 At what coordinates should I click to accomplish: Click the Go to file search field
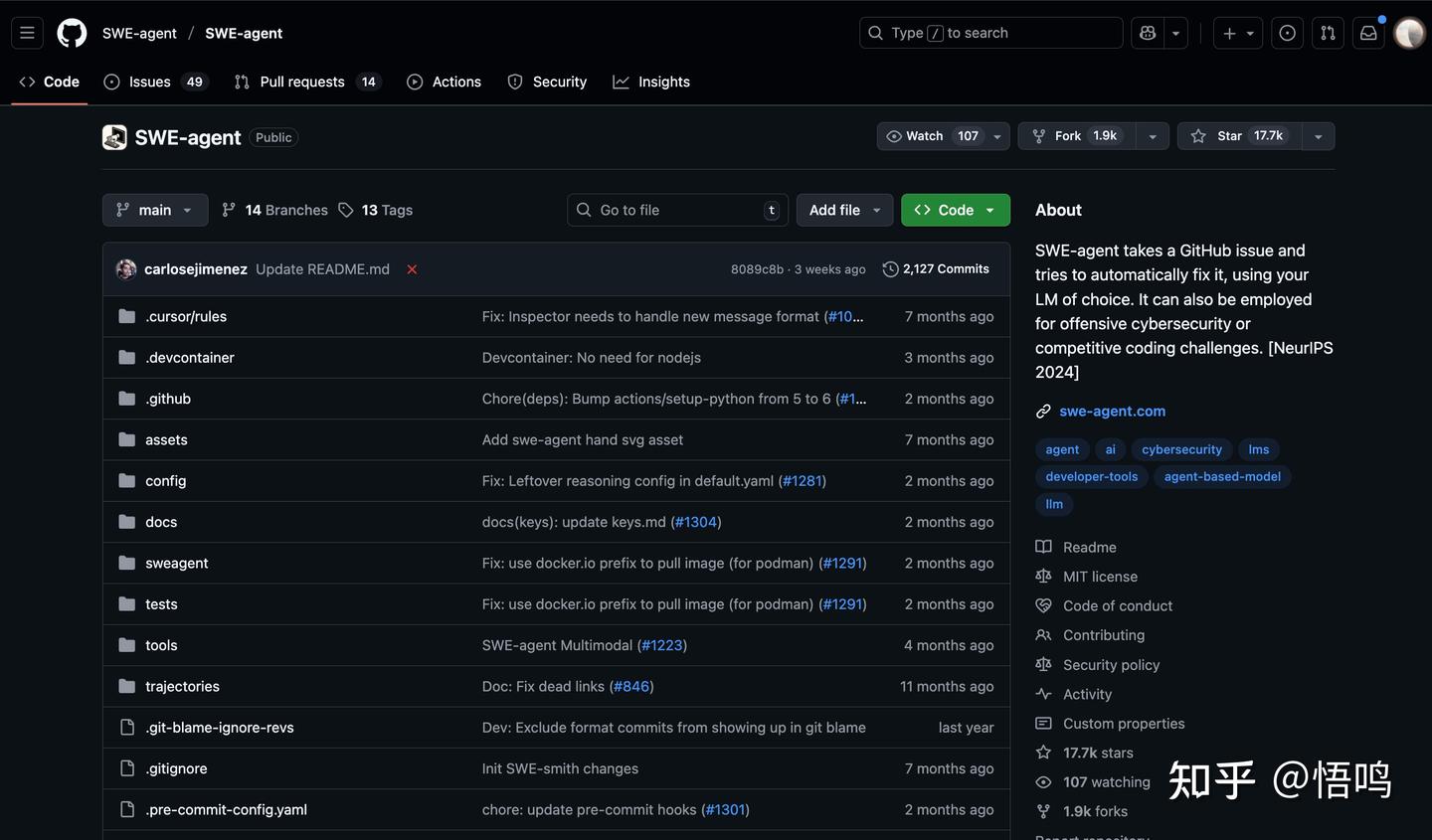676,210
